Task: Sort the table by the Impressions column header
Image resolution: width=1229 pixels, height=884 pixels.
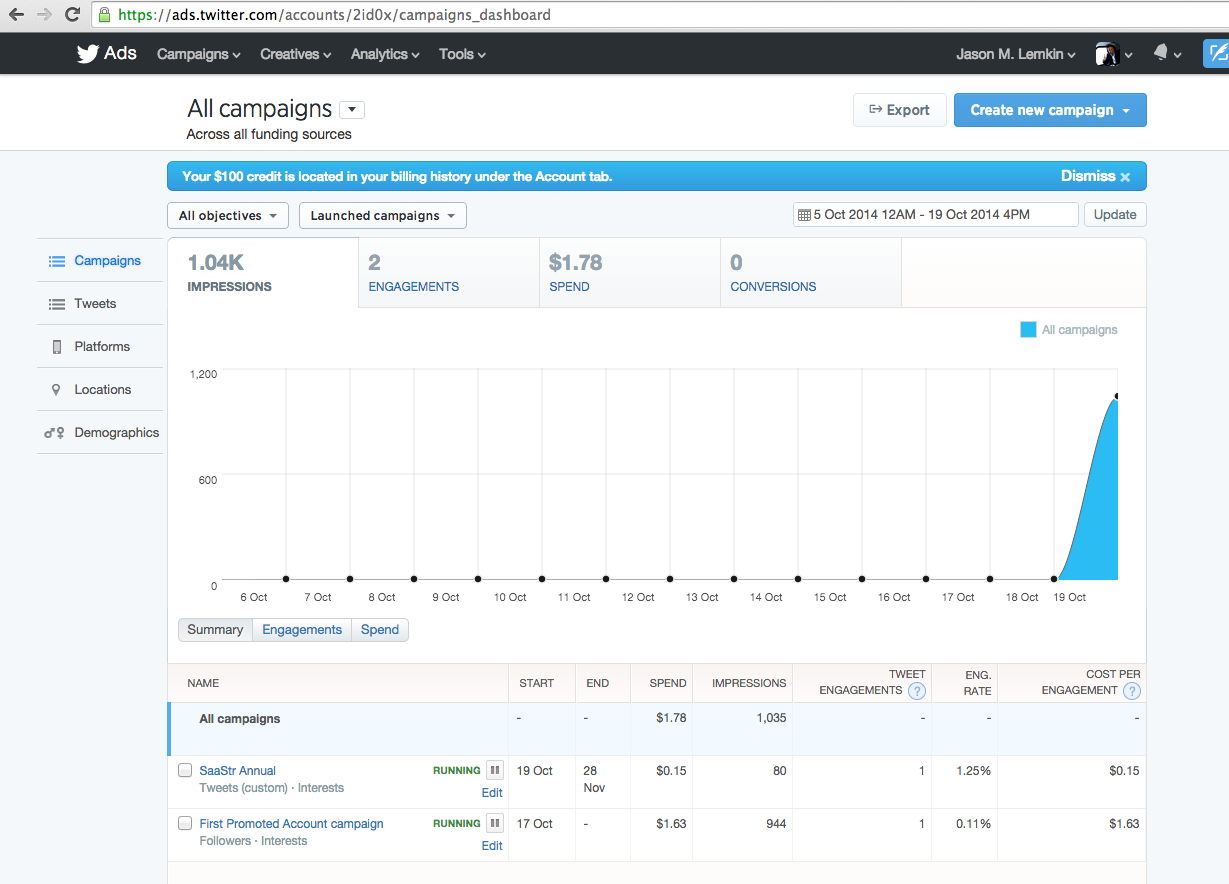Action: pyautogui.click(x=749, y=683)
